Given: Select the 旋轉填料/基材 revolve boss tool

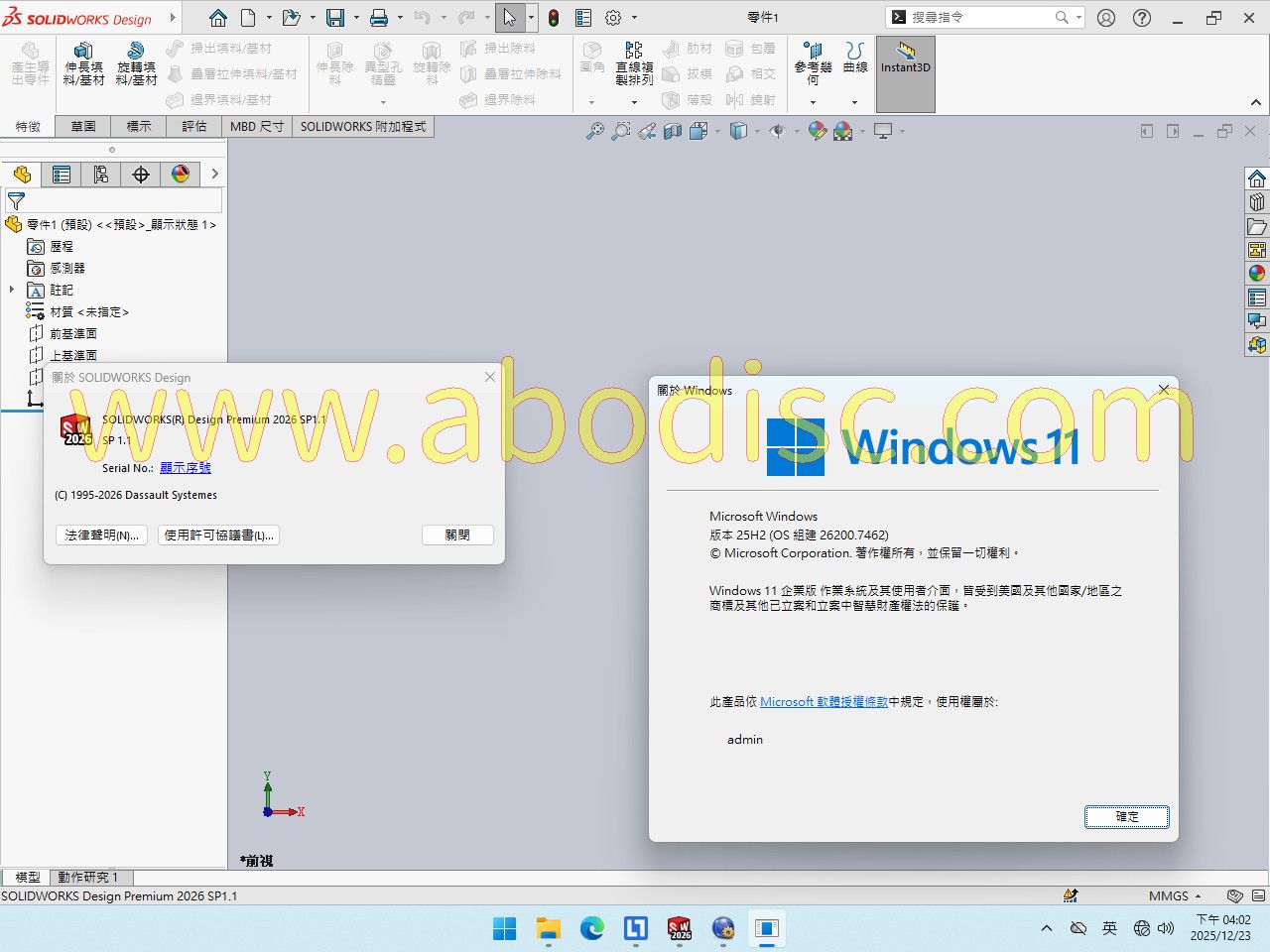Looking at the screenshot, I should coord(136,63).
